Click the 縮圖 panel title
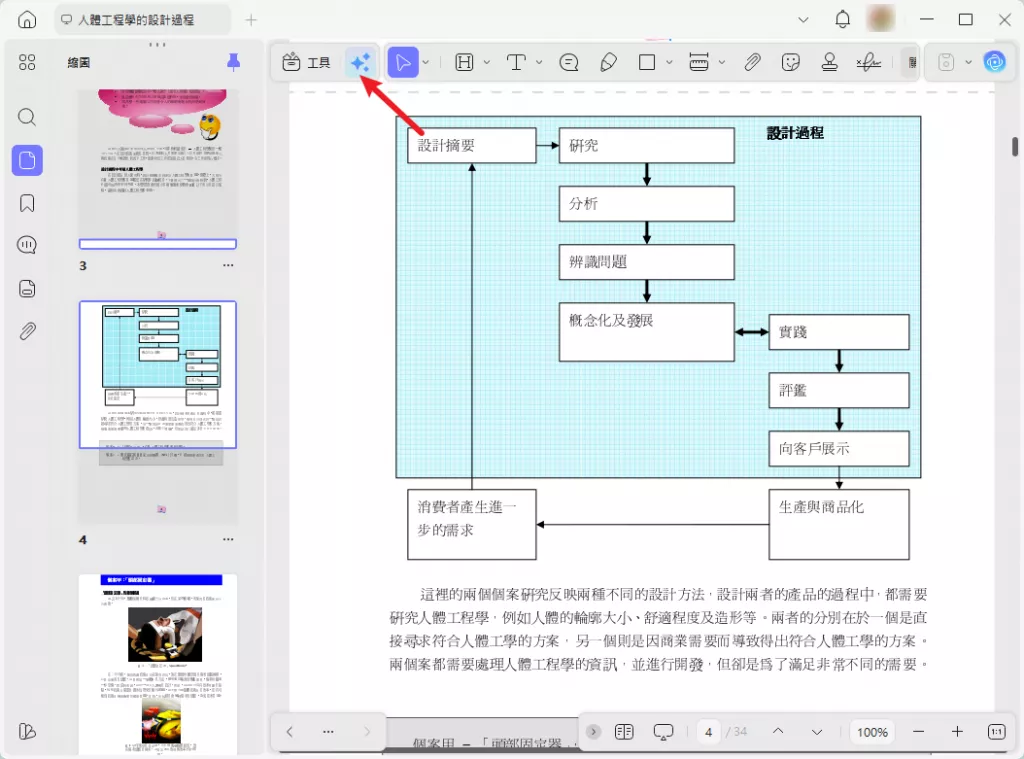The image size is (1024, 759). coord(79,63)
